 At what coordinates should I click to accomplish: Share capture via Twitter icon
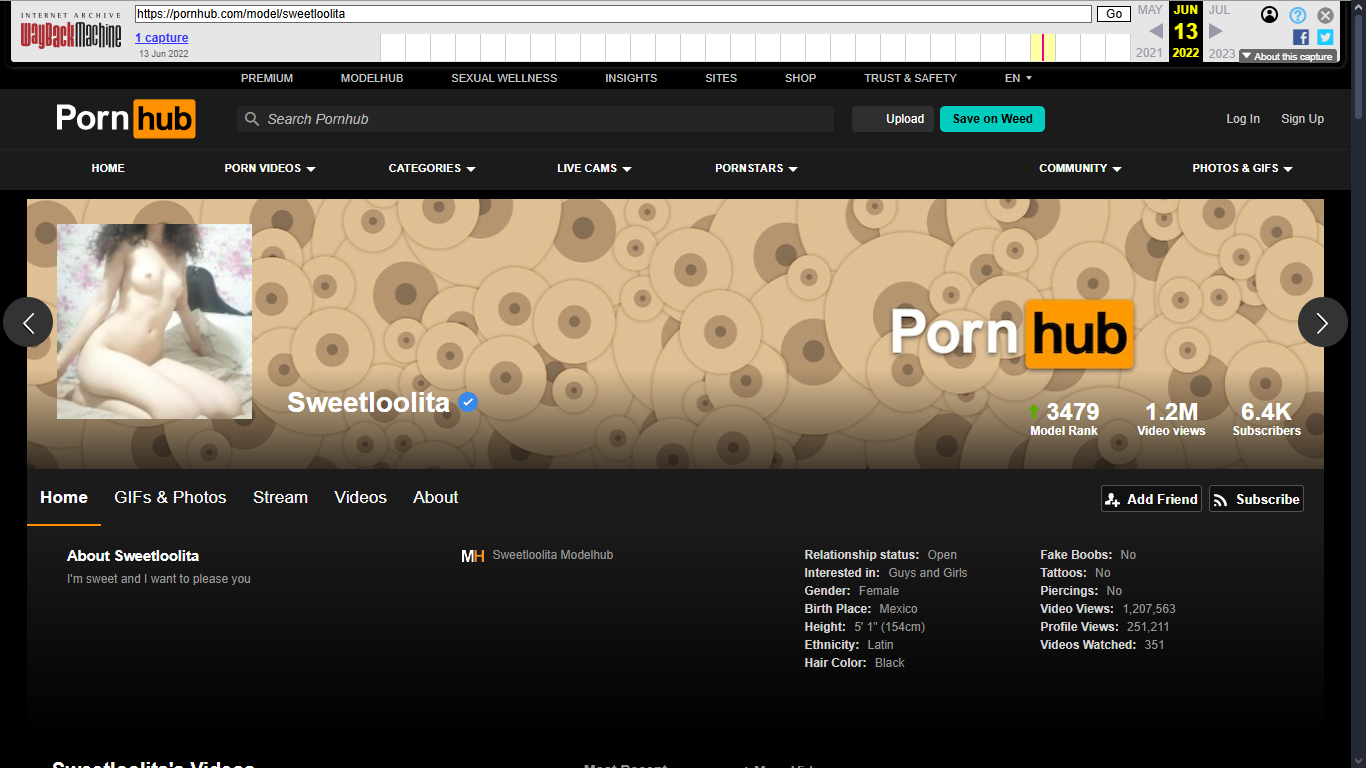[1325, 37]
